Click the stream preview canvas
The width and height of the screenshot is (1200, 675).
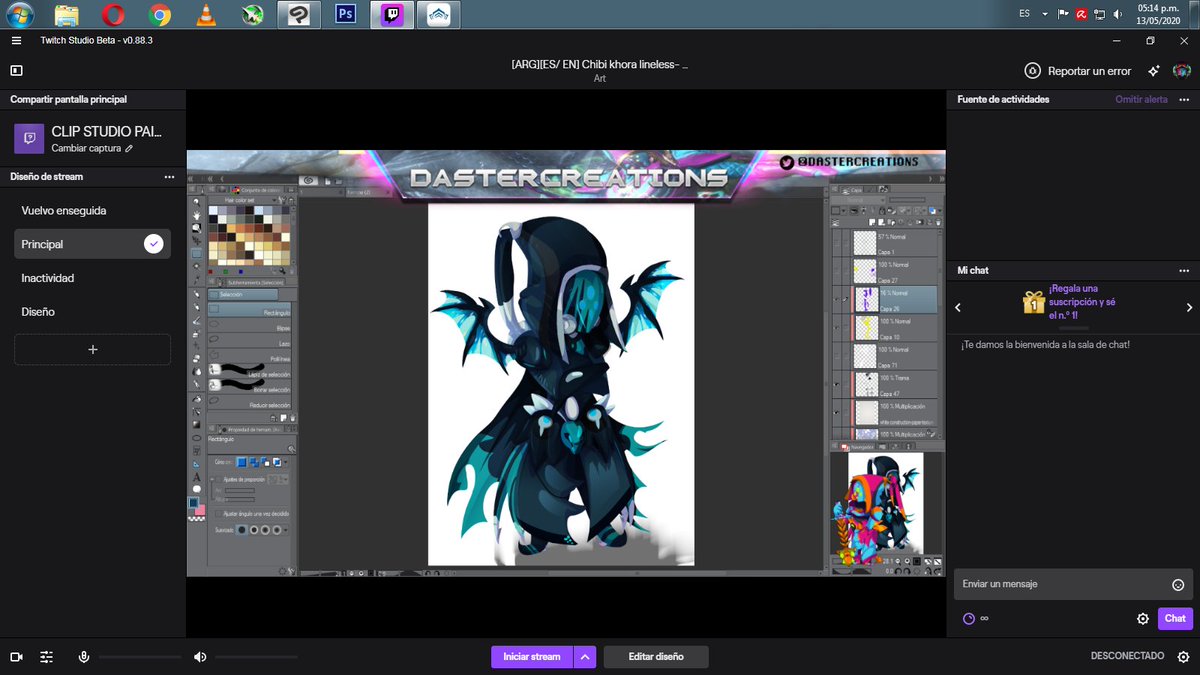pos(566,363)
